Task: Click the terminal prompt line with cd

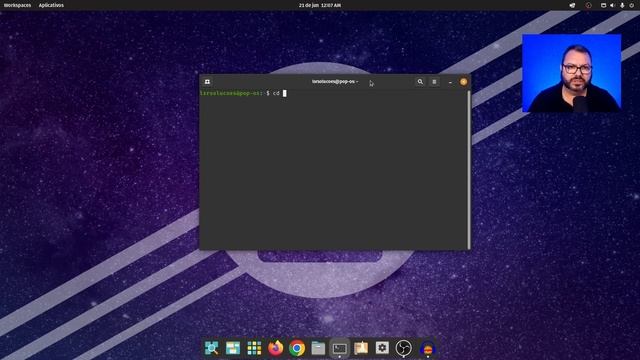Action: pos(243,93)
